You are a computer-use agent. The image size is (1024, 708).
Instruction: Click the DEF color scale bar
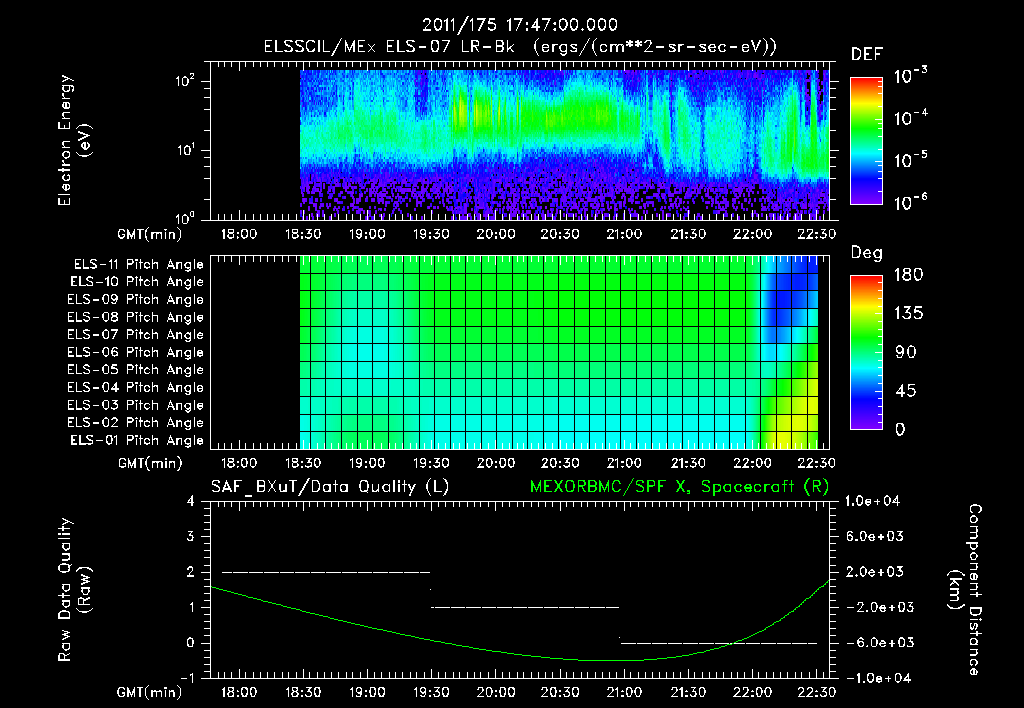click(866, 140)
